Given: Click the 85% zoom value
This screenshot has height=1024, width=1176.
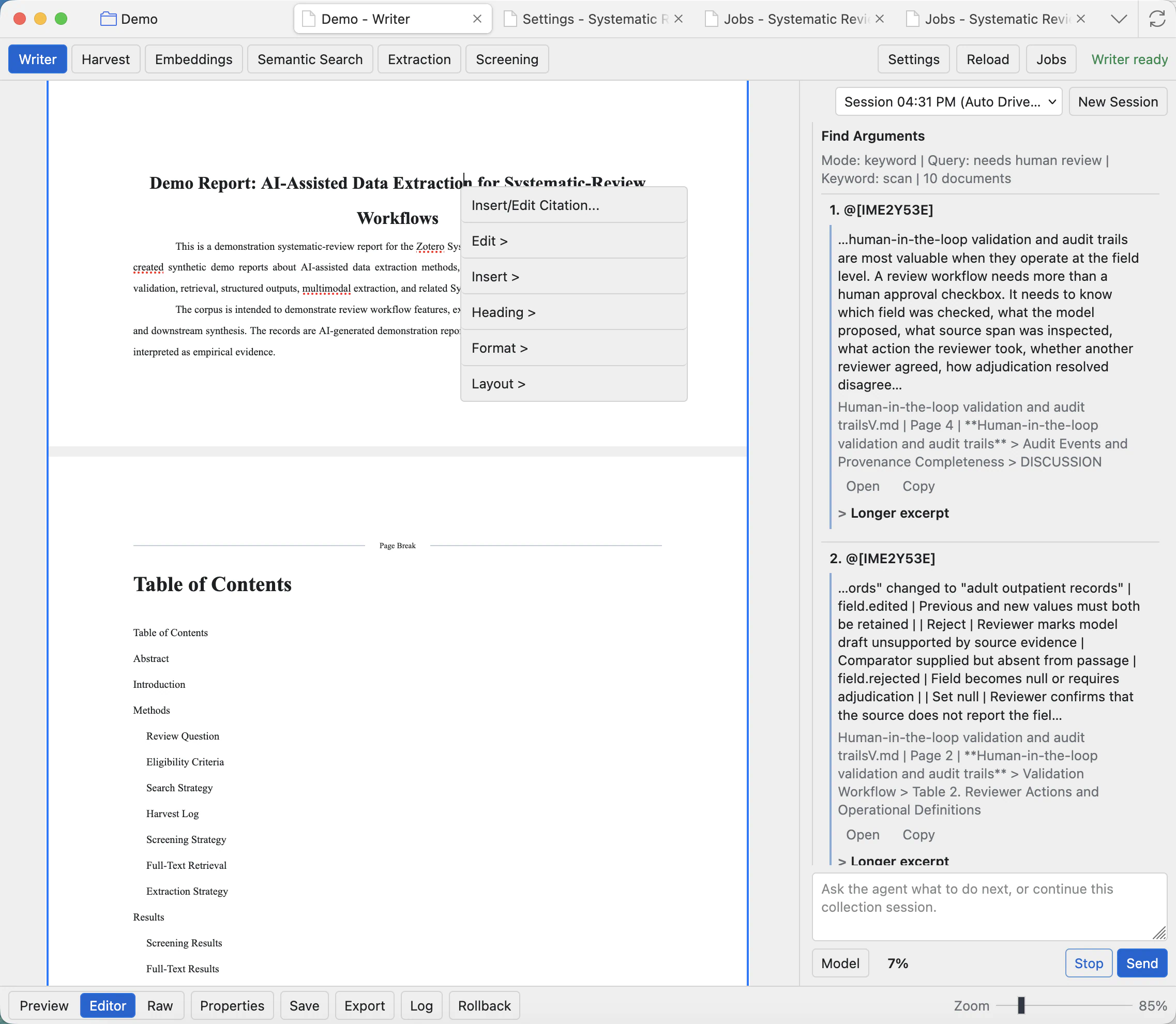Looking at the screenshot, I should [1153, 1006].
